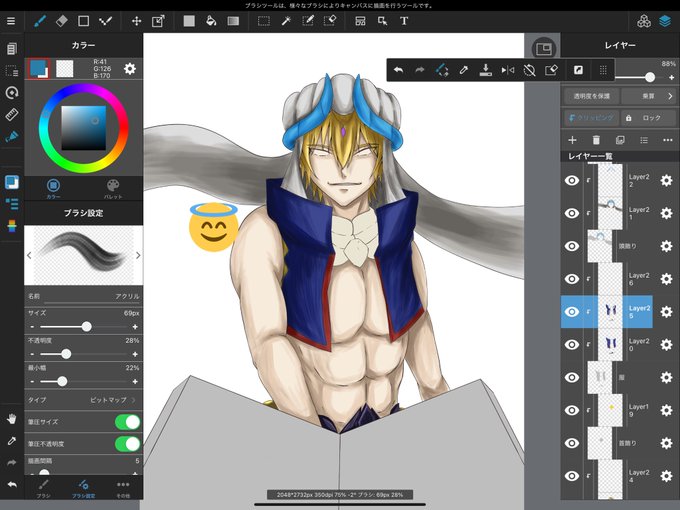Image resolution: width=680 pixels, height=510 pixels.
Task: Open layer more options ellipsis
Action: click(x=667, y=140)
